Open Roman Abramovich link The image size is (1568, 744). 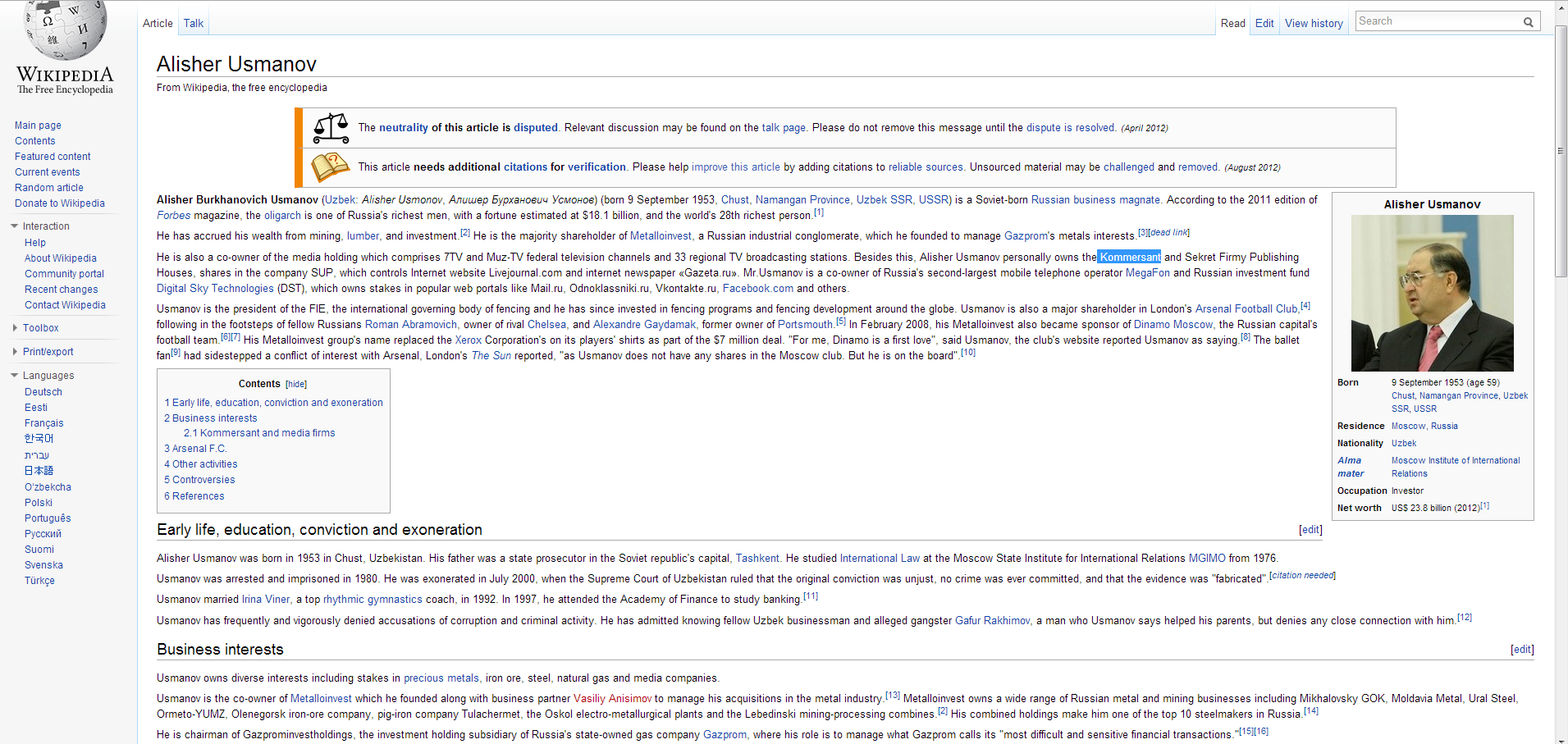click(x=410, y=325)
